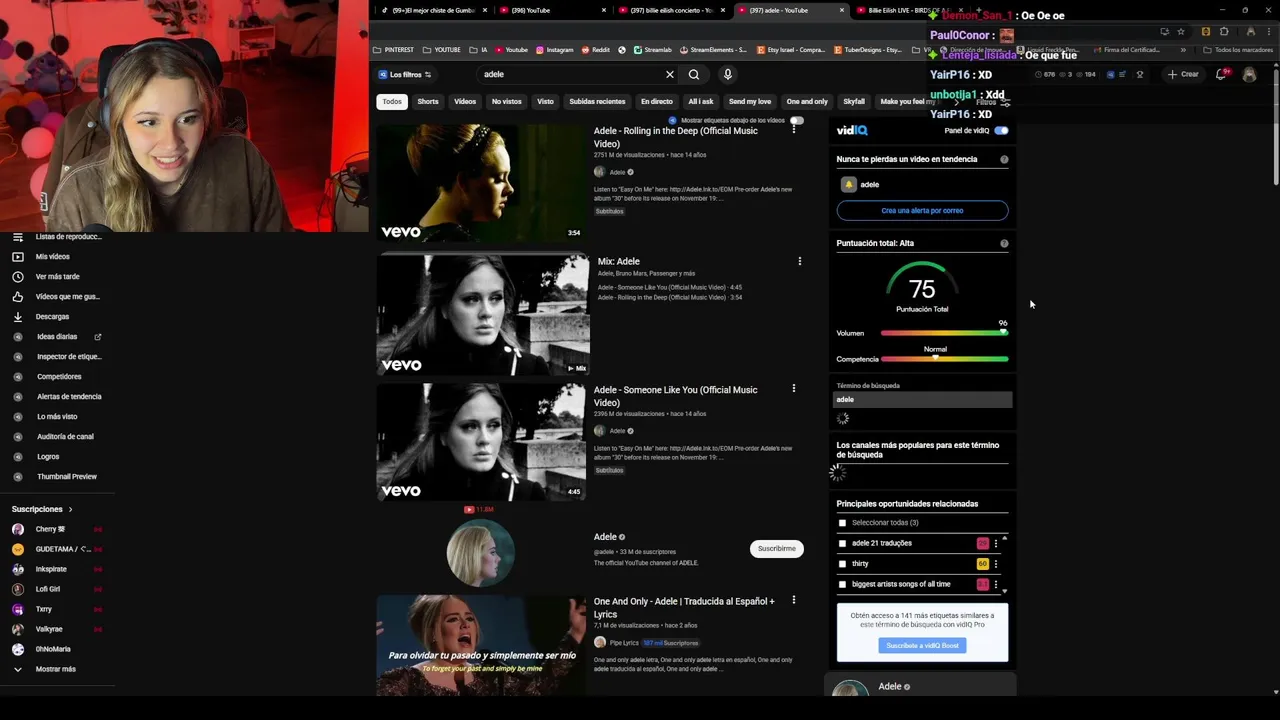Open options for One And Only video
The height and width of the screenshot is (720, 1280).
click(x=794, y=600)
